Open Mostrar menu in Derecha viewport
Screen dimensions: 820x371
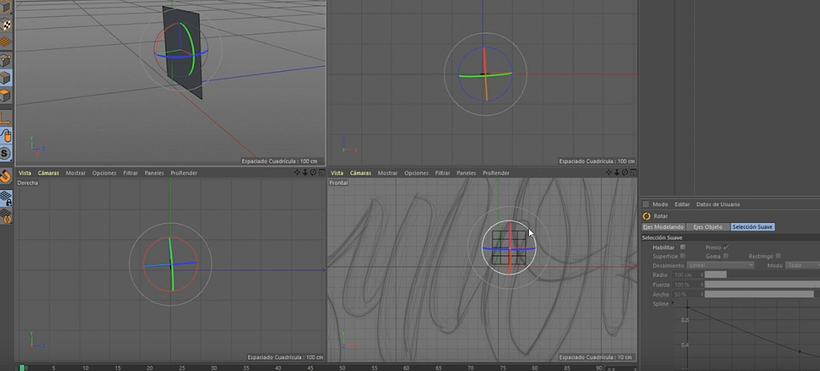click(75, 173)
